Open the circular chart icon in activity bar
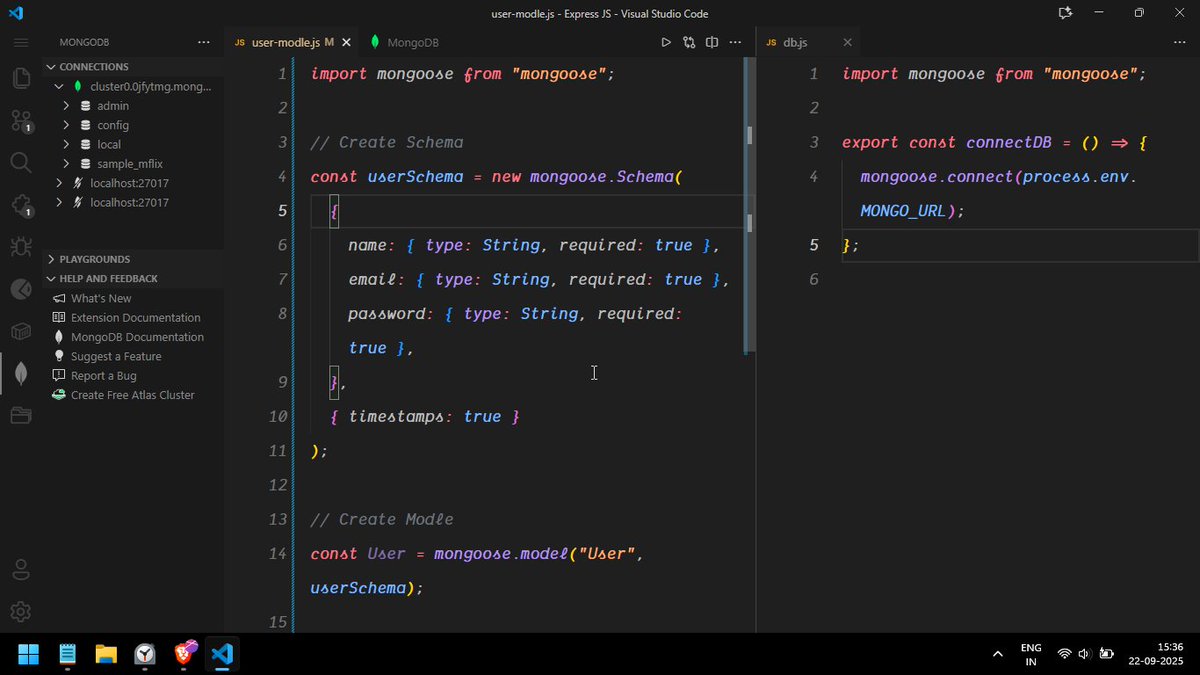Image resolution: width=1200 pixels, height=675 pixels. [x=21, y=289]
